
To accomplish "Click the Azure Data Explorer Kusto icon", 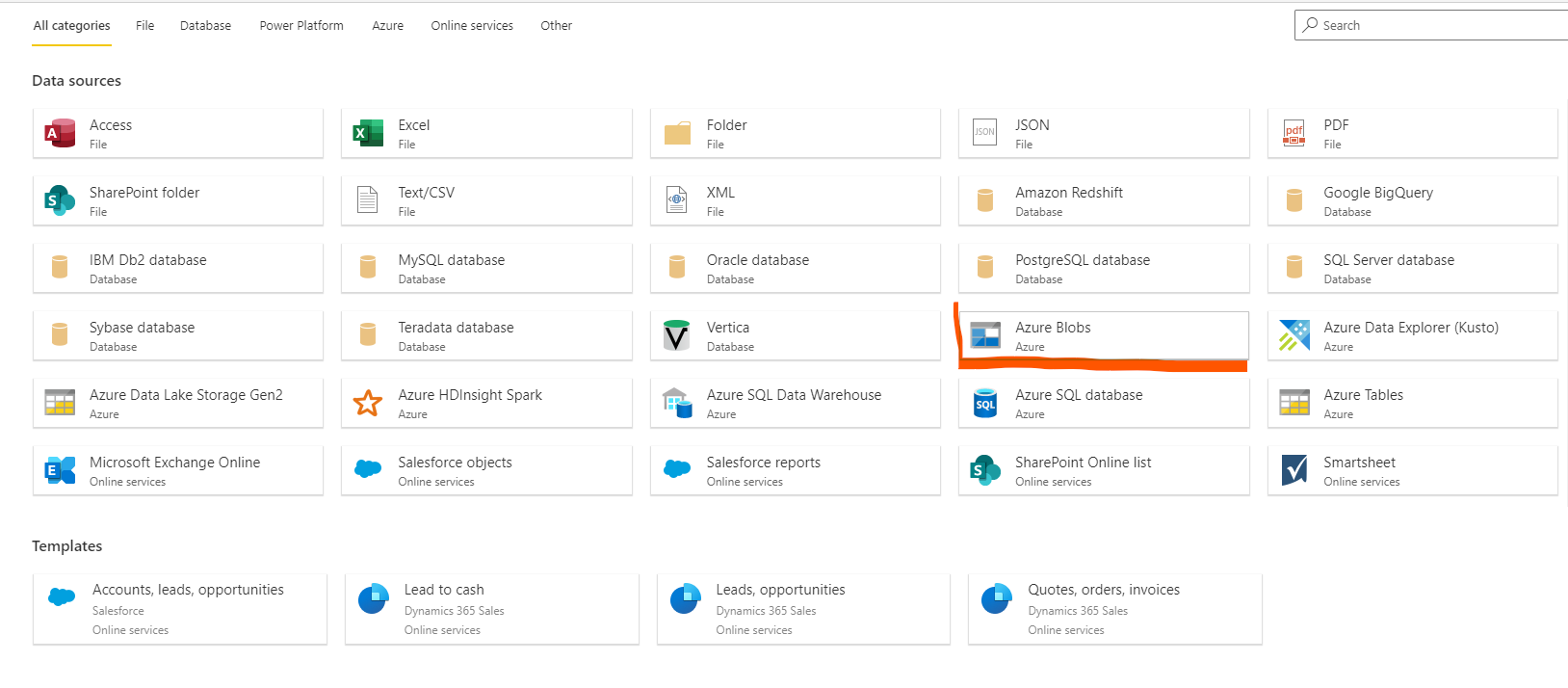I will click(1294, 335).
